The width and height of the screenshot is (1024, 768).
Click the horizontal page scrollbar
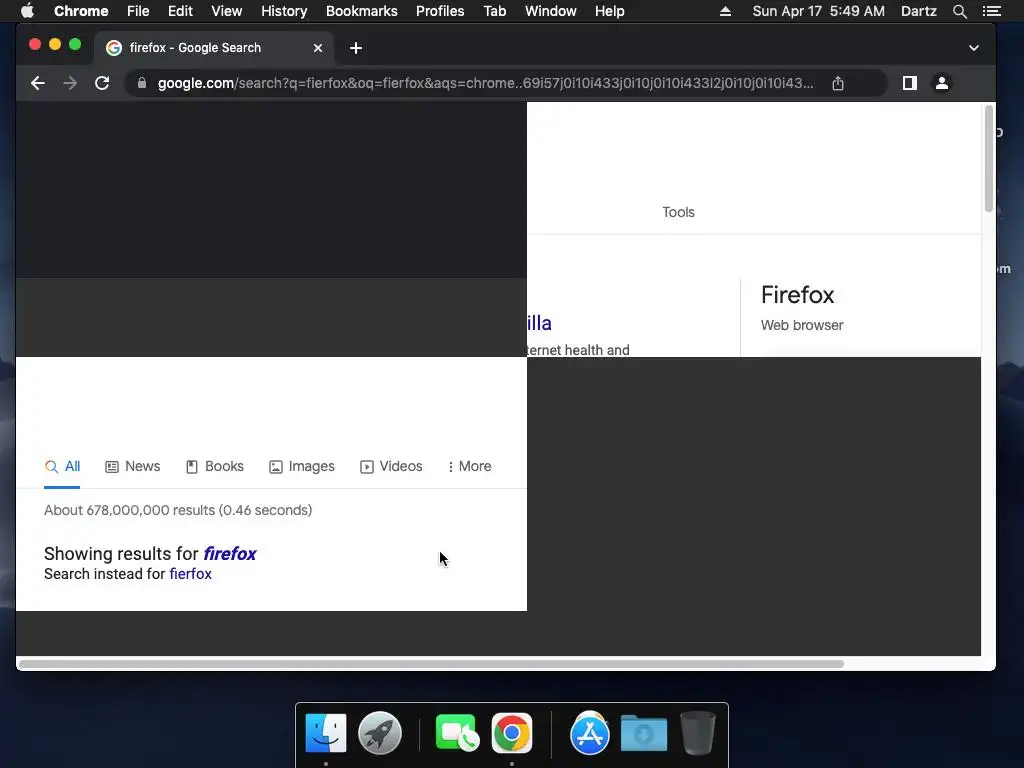pyautogui.click(x=431, y=664)
